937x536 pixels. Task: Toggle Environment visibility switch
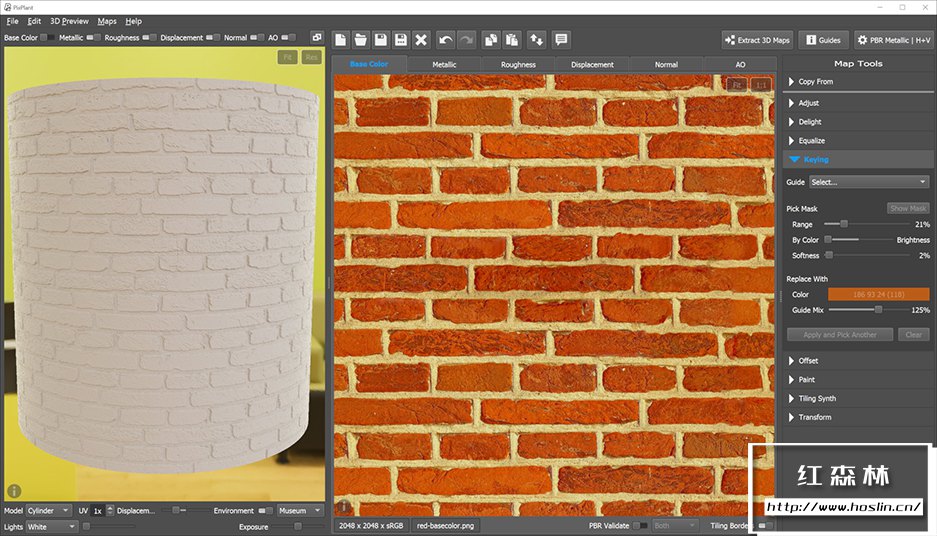click(265, 511)
